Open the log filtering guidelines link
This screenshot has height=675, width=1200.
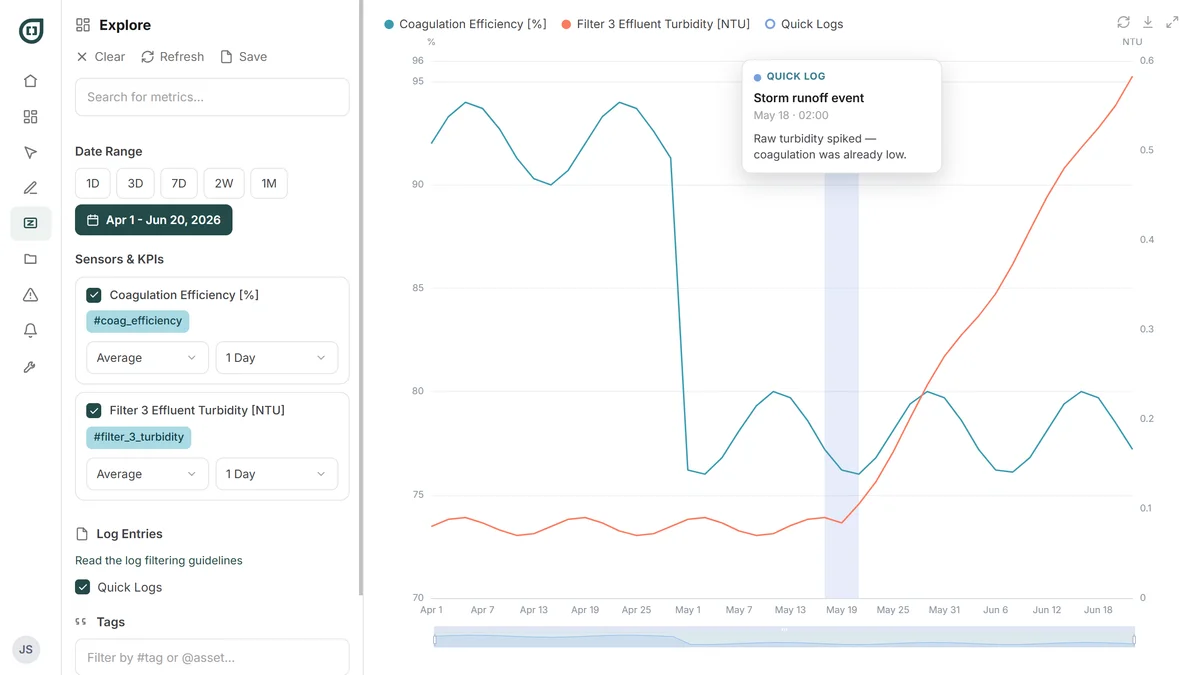click(x=159, y=561)
